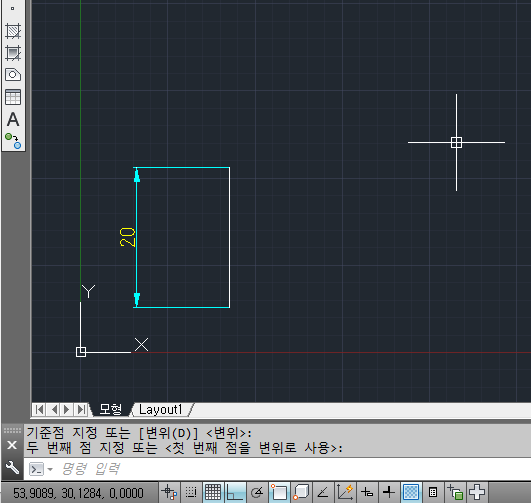The image size is (531, 503).
Task: Toggle Snap Mode in status bar
Action: pos(191,492)
